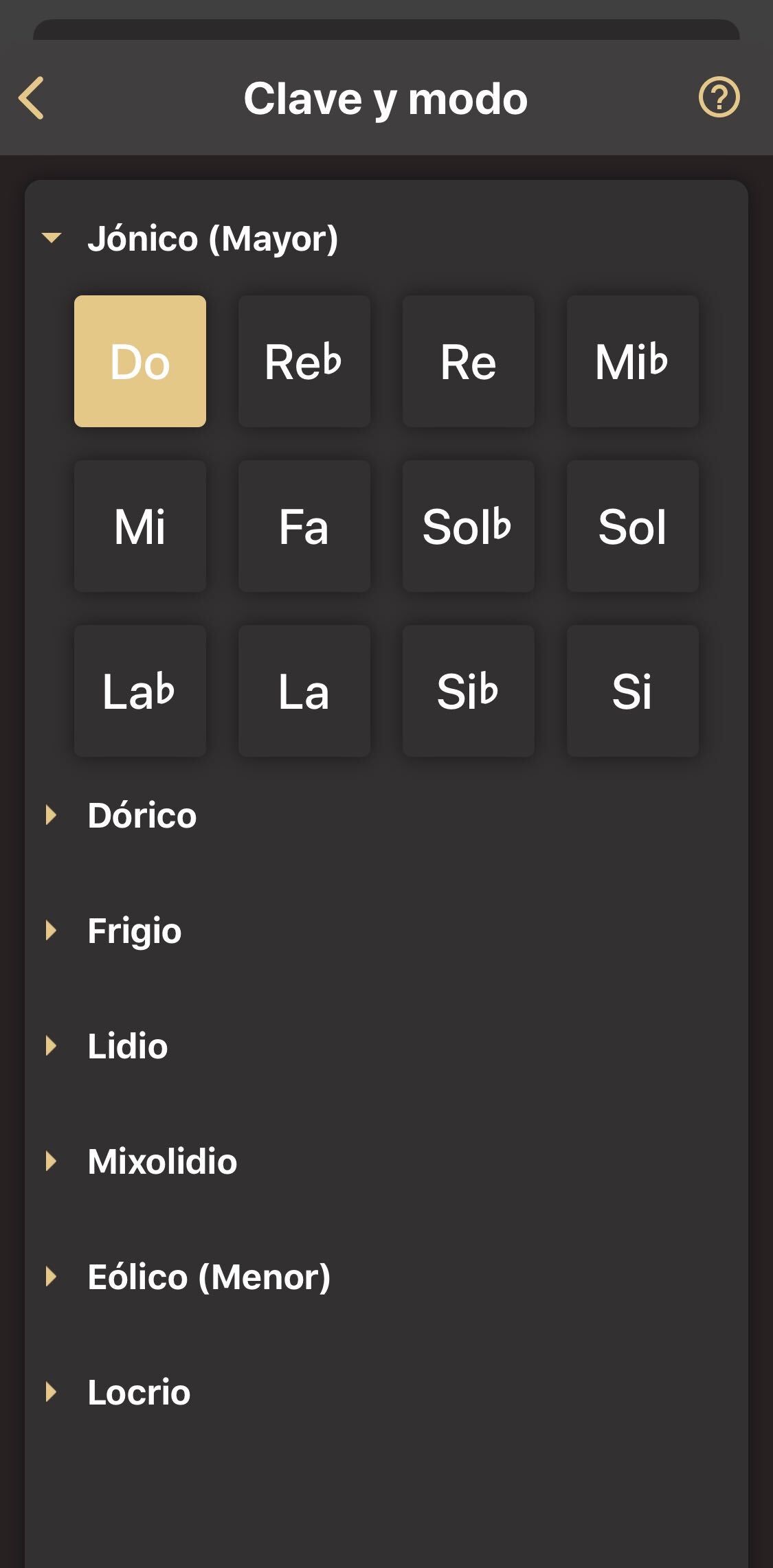Screen dimensions: 773x1568
Task: Pick the Si key button
Action: pyautogui.click(x=633, y=691)
